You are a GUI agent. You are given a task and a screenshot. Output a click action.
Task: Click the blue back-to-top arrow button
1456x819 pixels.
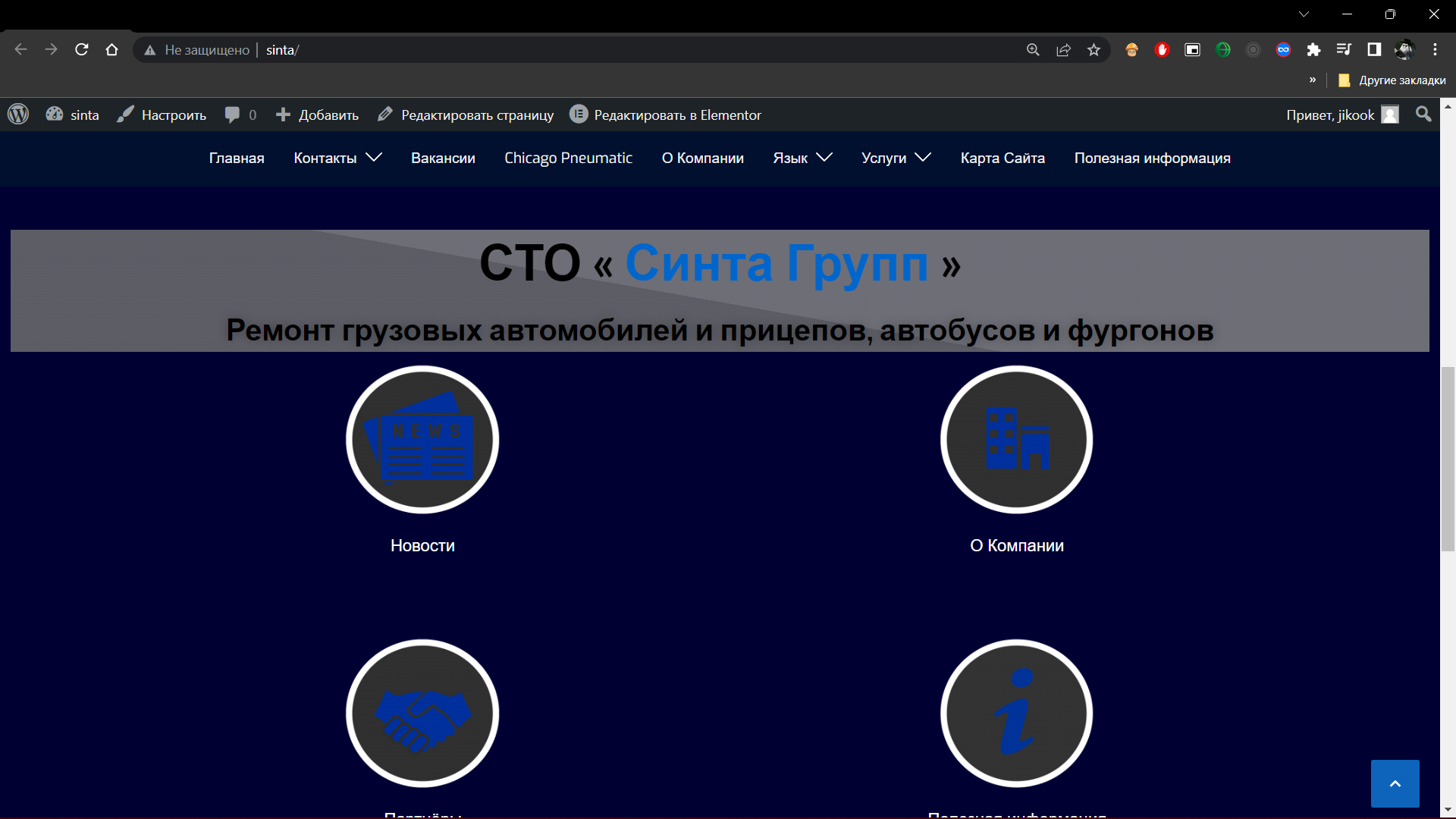(1395, 783)
